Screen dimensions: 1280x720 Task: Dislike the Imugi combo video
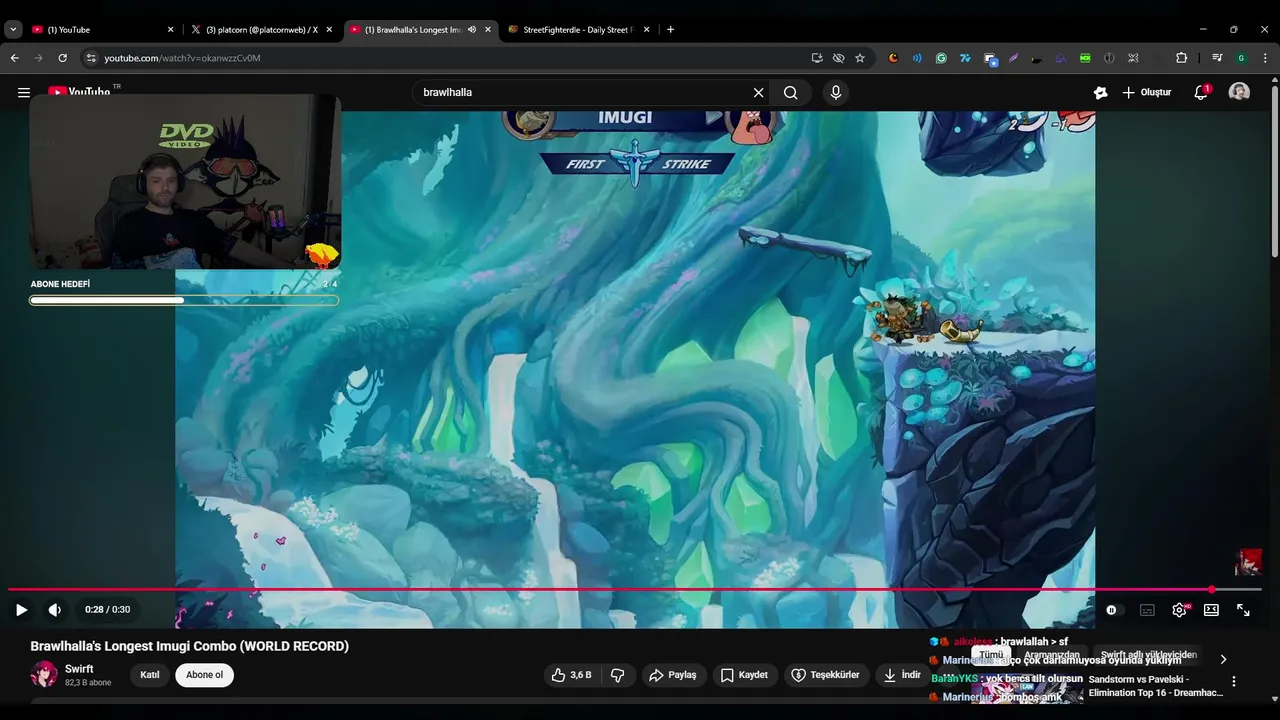(x=617, y=675)
